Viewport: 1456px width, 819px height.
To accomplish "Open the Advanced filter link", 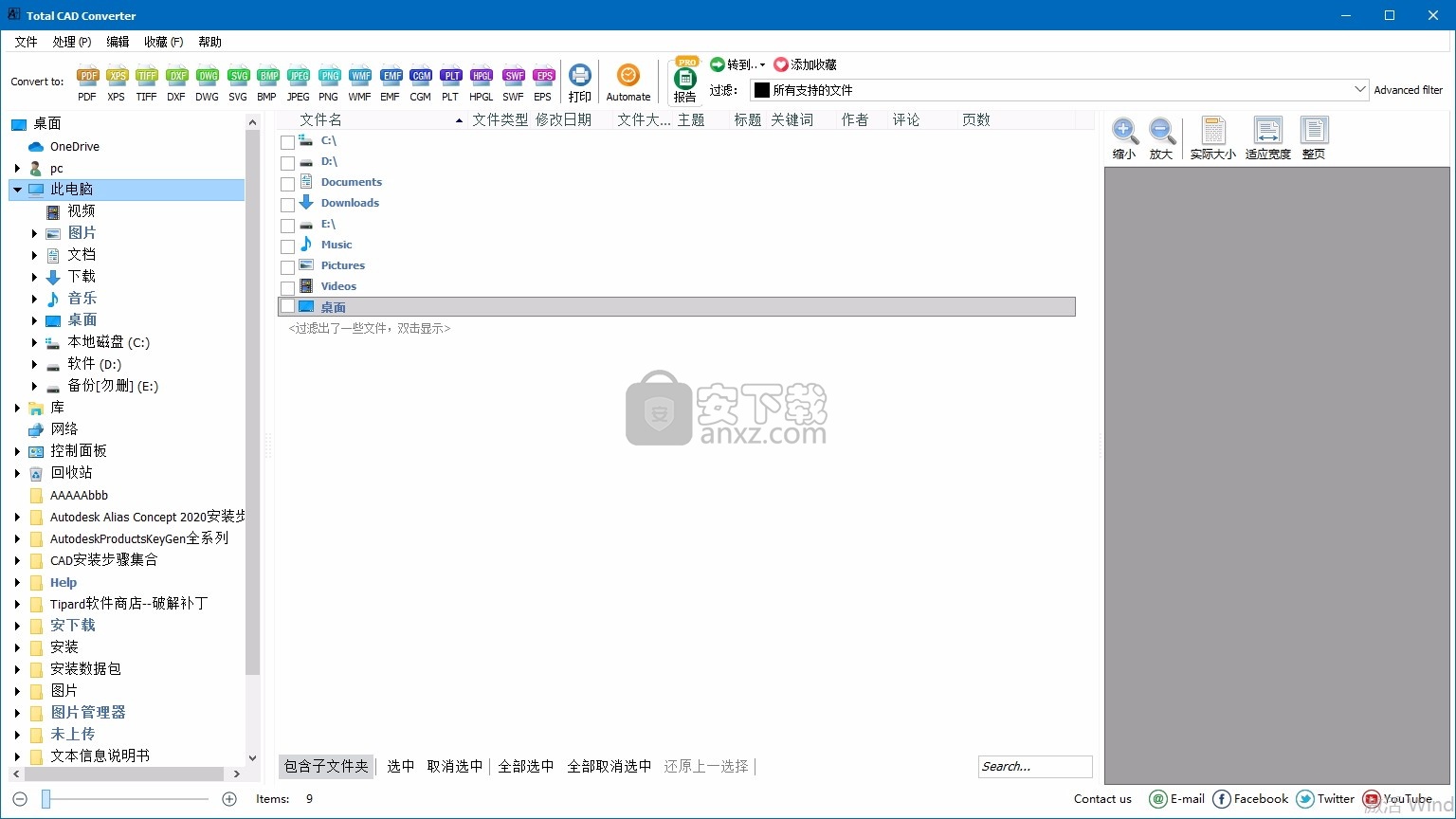I will coord(1409,90).
